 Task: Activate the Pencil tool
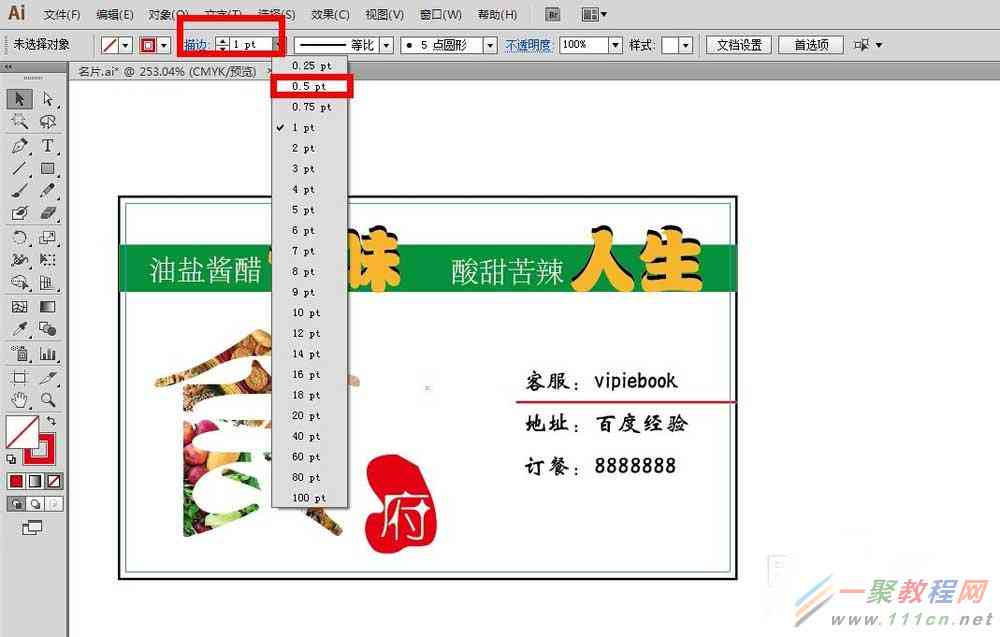click(48, 191)
